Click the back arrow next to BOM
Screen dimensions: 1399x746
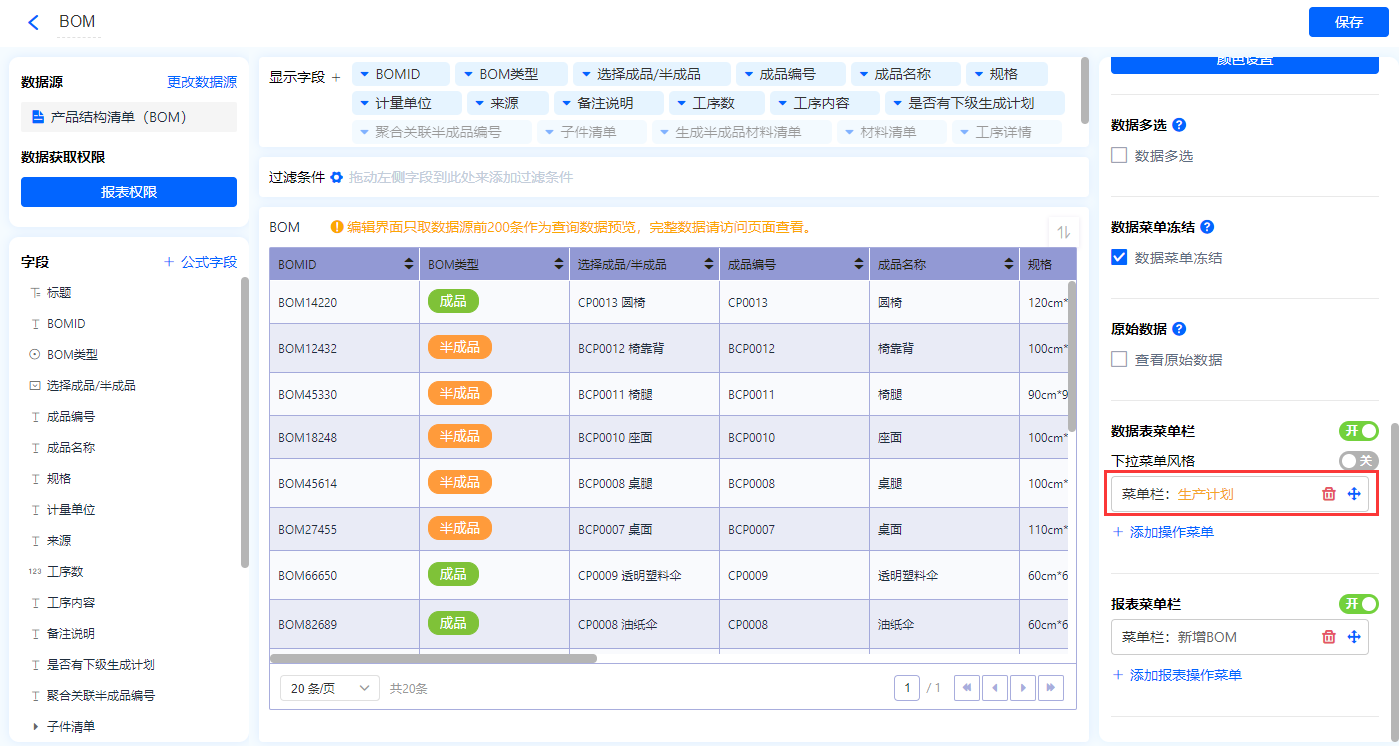point(34,22)
